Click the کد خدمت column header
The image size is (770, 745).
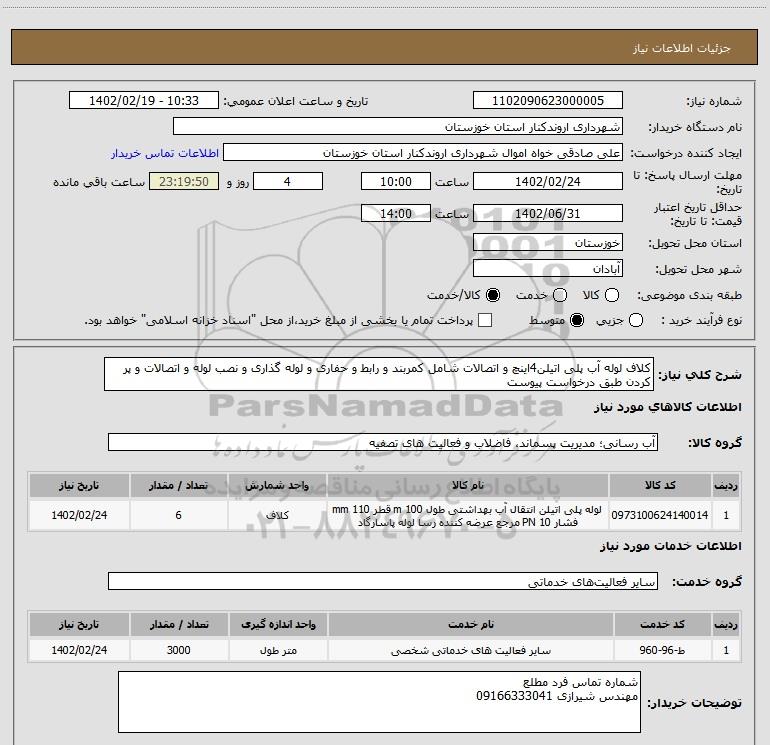pyautogui.click(x=662, y=624)
